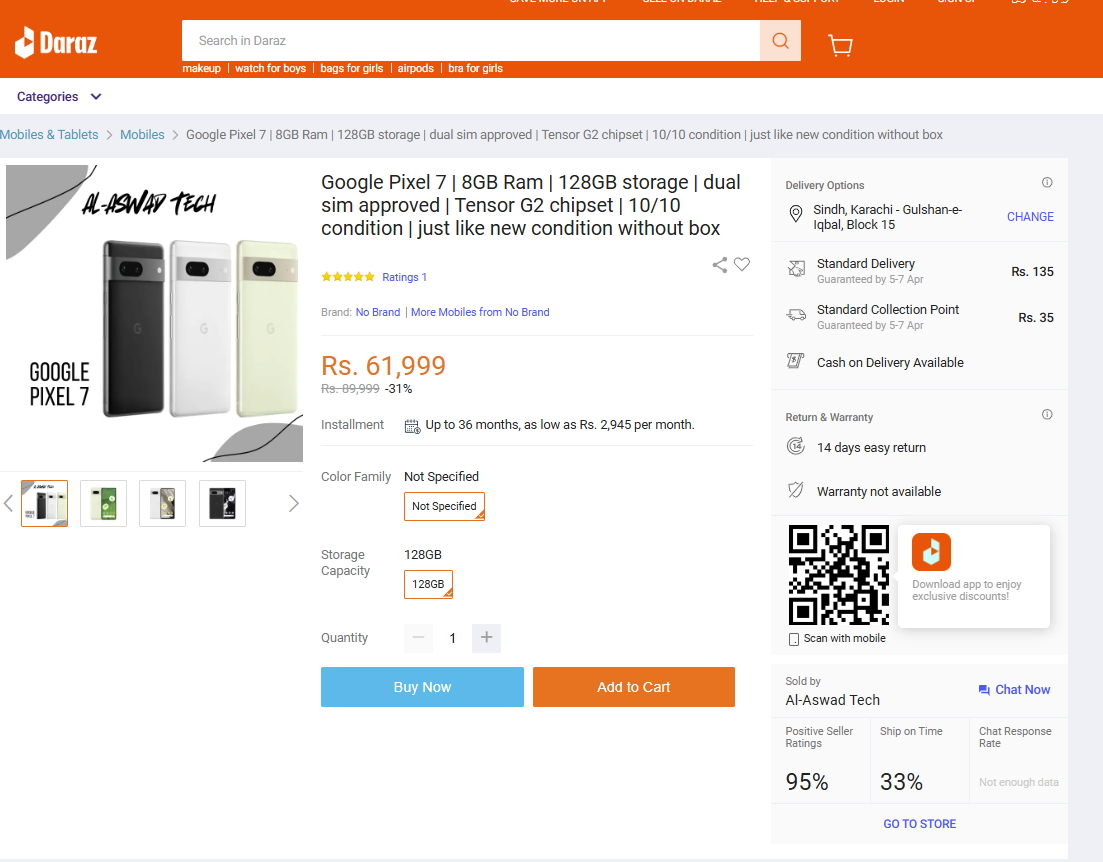Click the Return & Warranty info icon

(1047, 414)
